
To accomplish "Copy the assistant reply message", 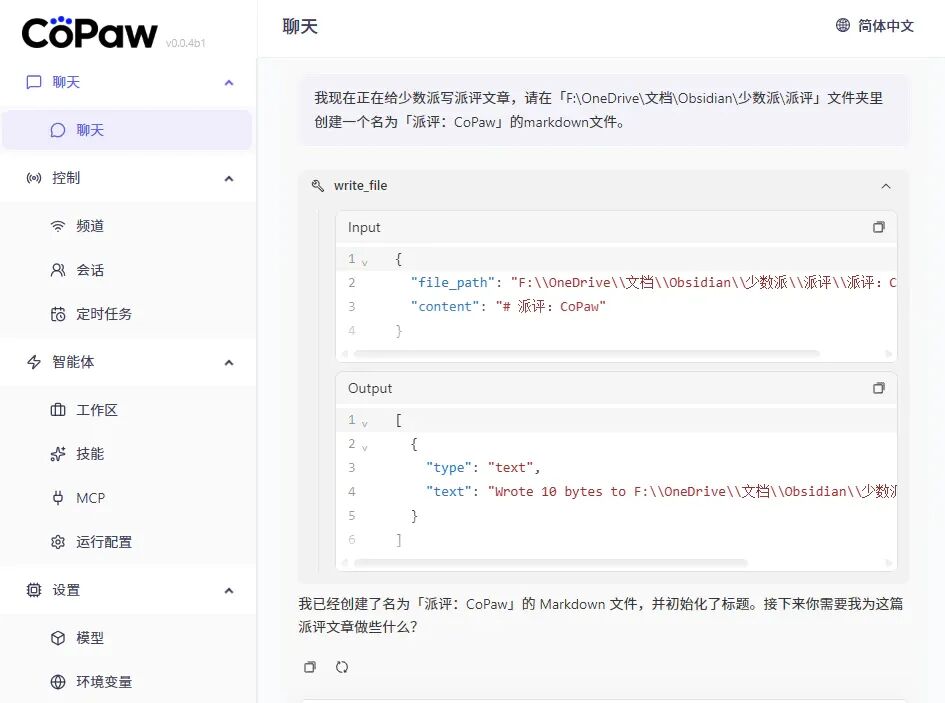I will tap(310, 667).
